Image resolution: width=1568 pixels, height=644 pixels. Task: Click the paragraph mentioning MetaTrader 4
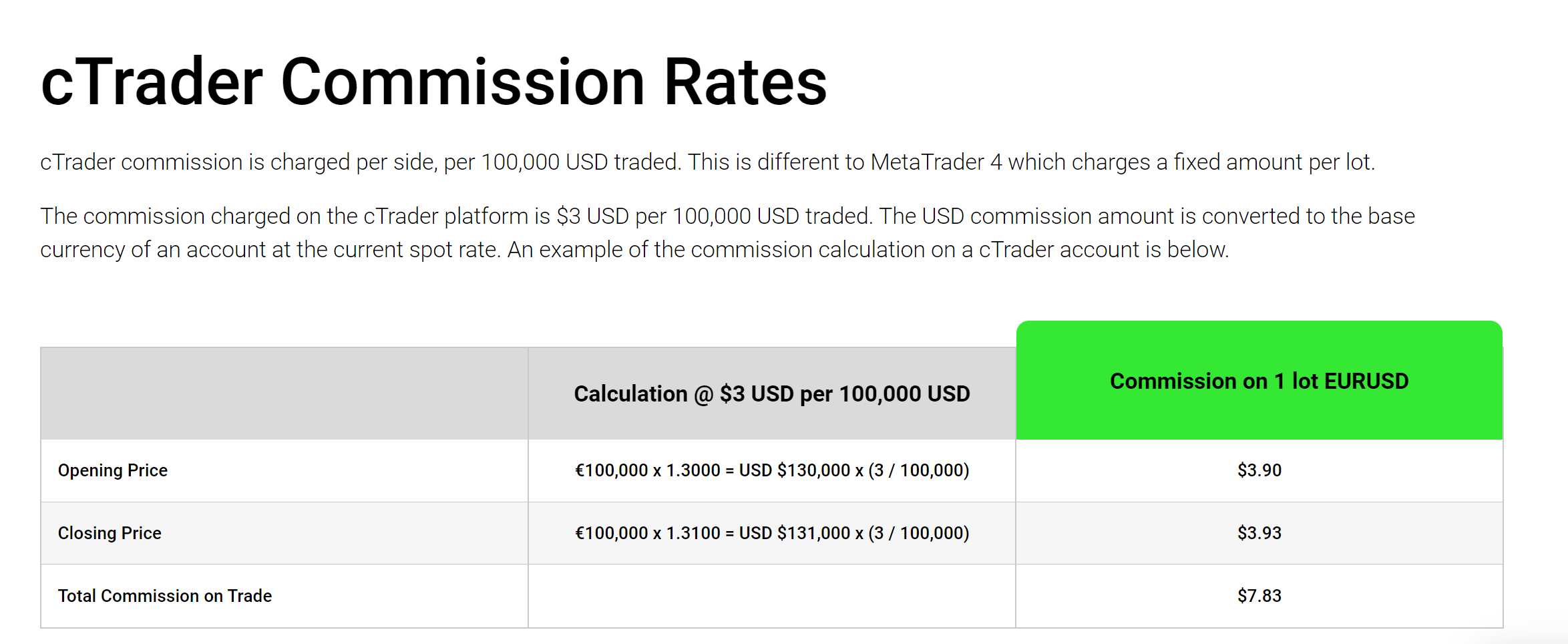tap(707, 162)
